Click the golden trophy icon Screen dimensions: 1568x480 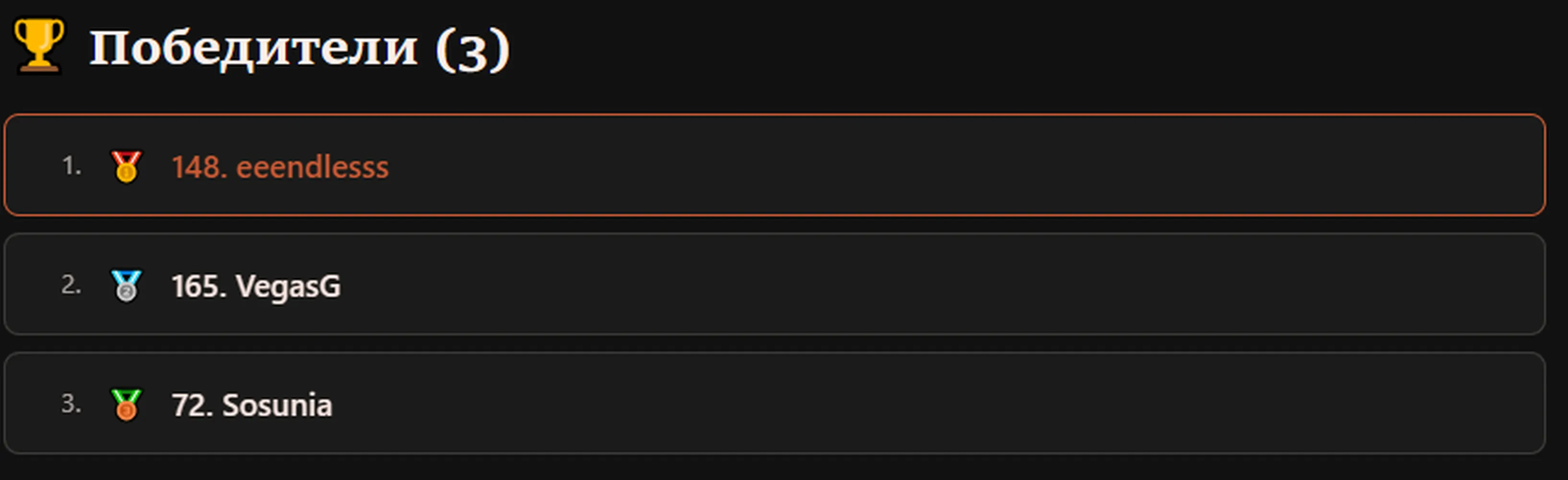38,46
